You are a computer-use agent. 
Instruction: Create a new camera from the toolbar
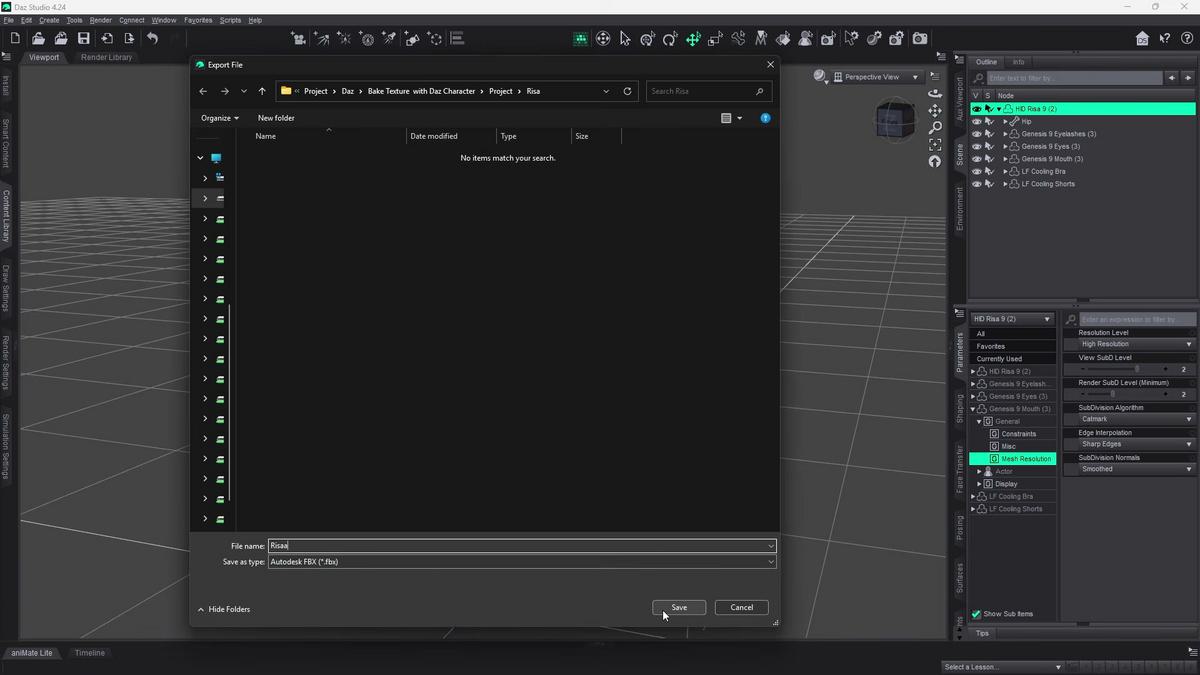pyautogui.click(x=298, y=38)
